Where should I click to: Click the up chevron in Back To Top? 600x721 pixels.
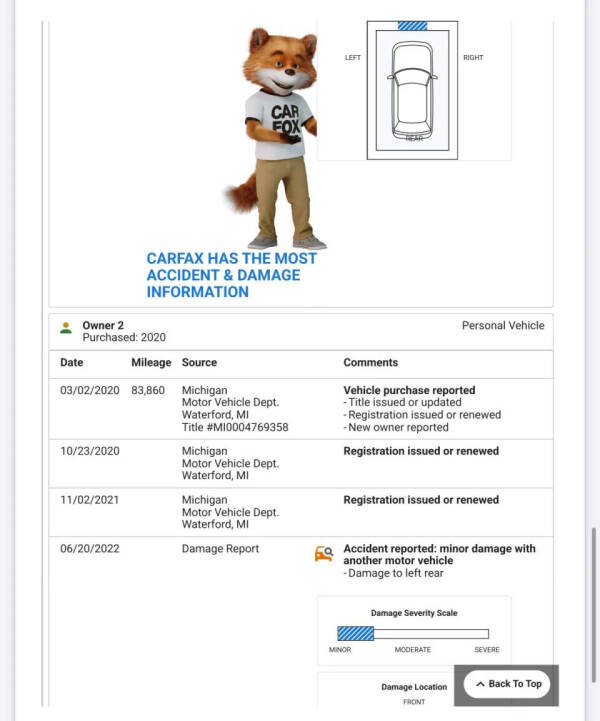[x=480, y=684]
